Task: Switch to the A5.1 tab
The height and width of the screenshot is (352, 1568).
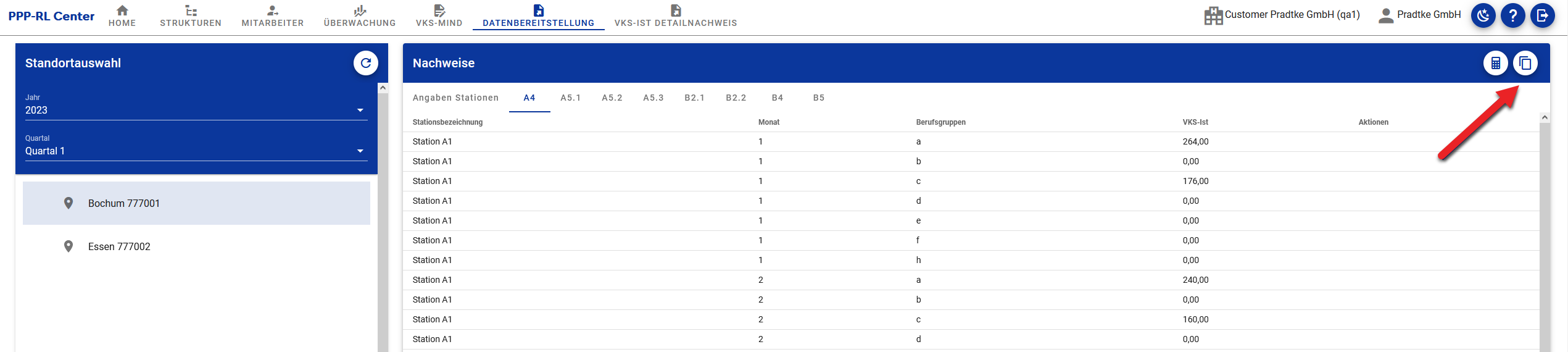Action: (571, 98)
